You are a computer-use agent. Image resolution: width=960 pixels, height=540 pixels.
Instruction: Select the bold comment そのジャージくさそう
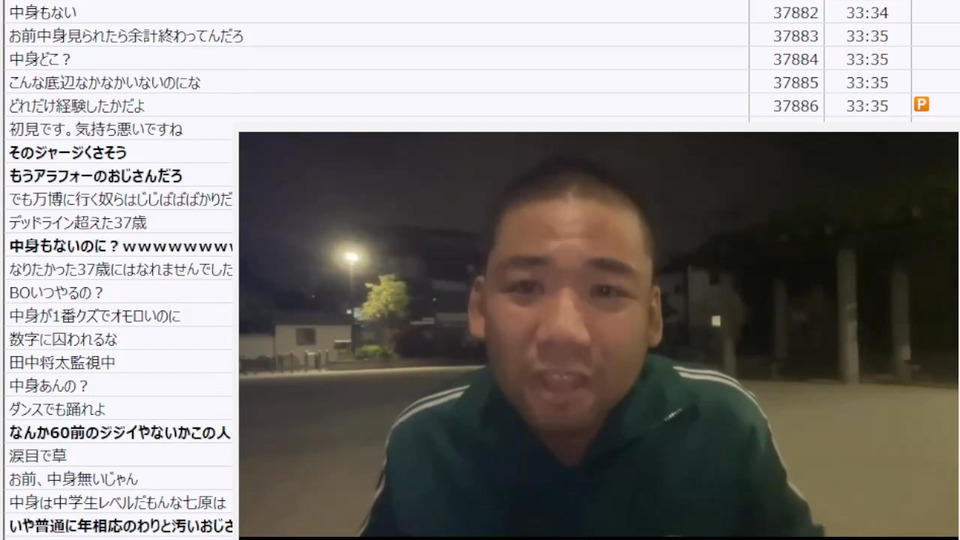[68, 152]
